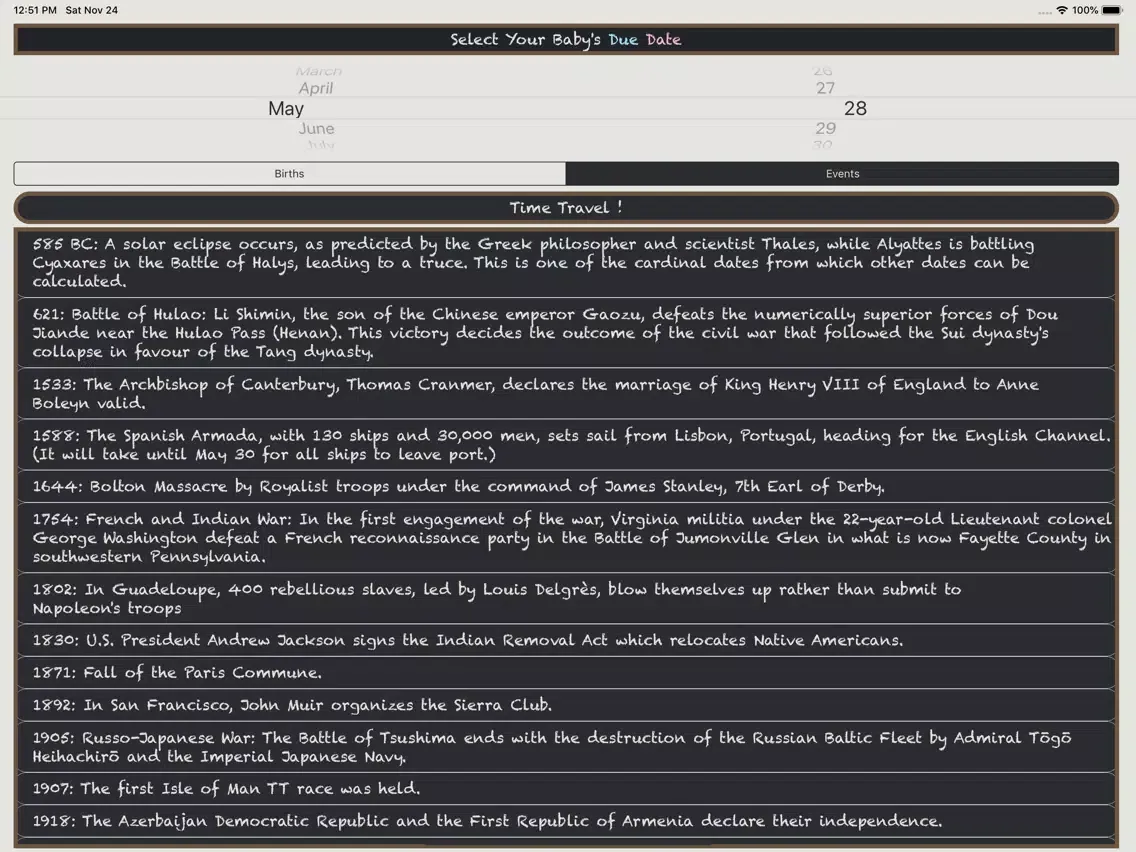The width and height of the screenshot is (1136, 852).
Task: Select day 29 in the day picker
Action: 825,128
